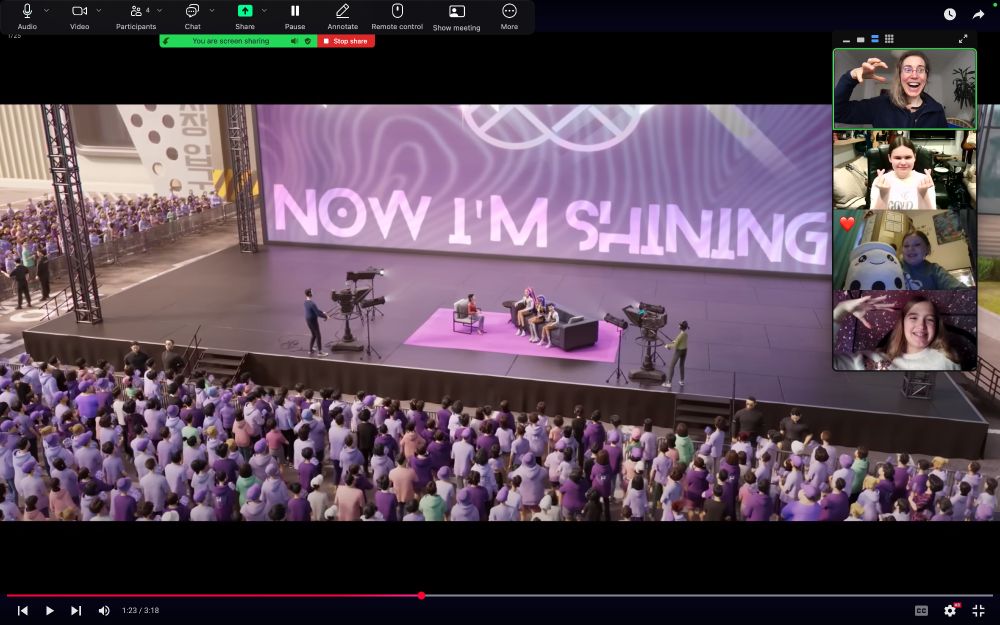This screenshot has height=625, width=1000.
Task: Select the top participant video with glasses
Action: click(904, 89)
